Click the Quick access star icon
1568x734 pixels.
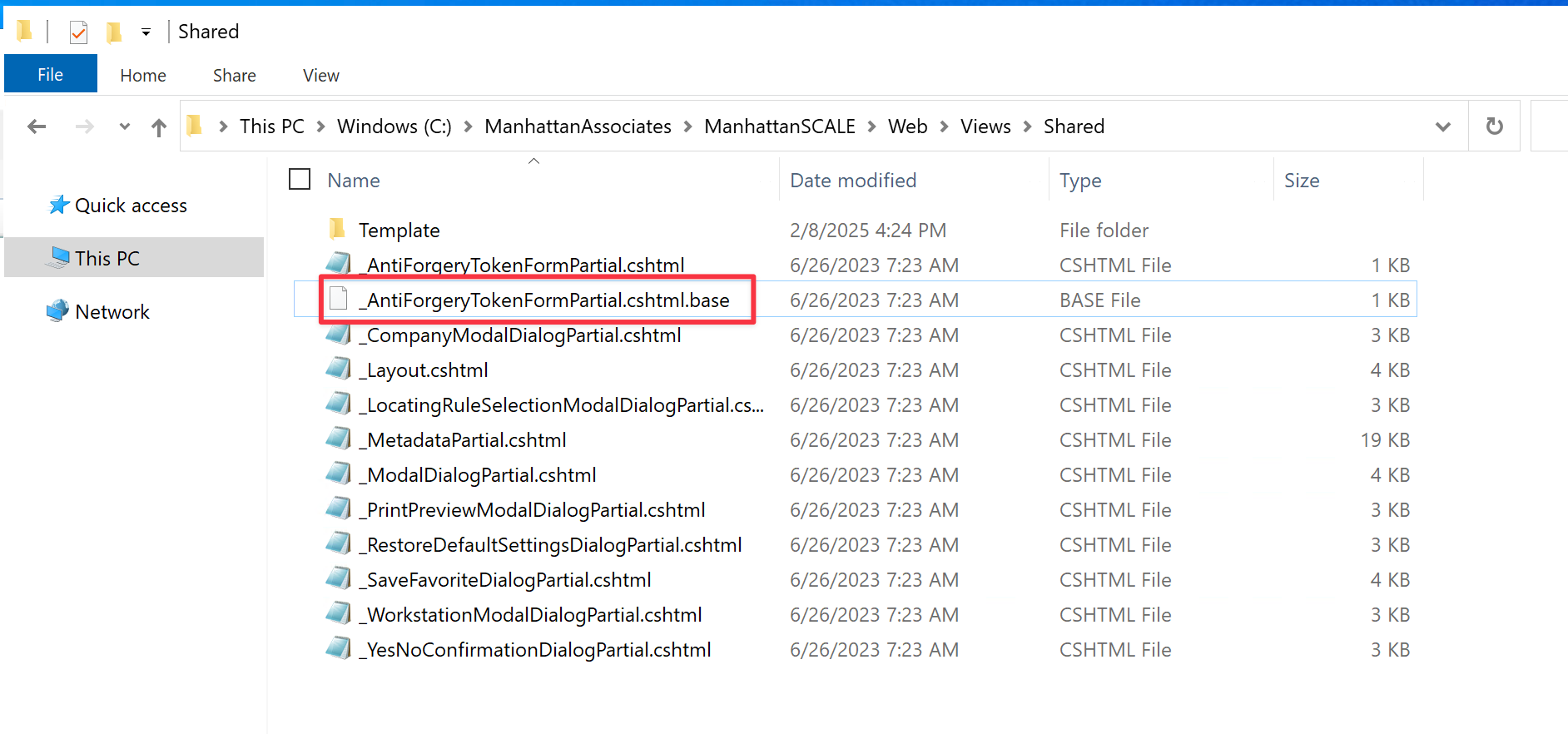point(58,205)
